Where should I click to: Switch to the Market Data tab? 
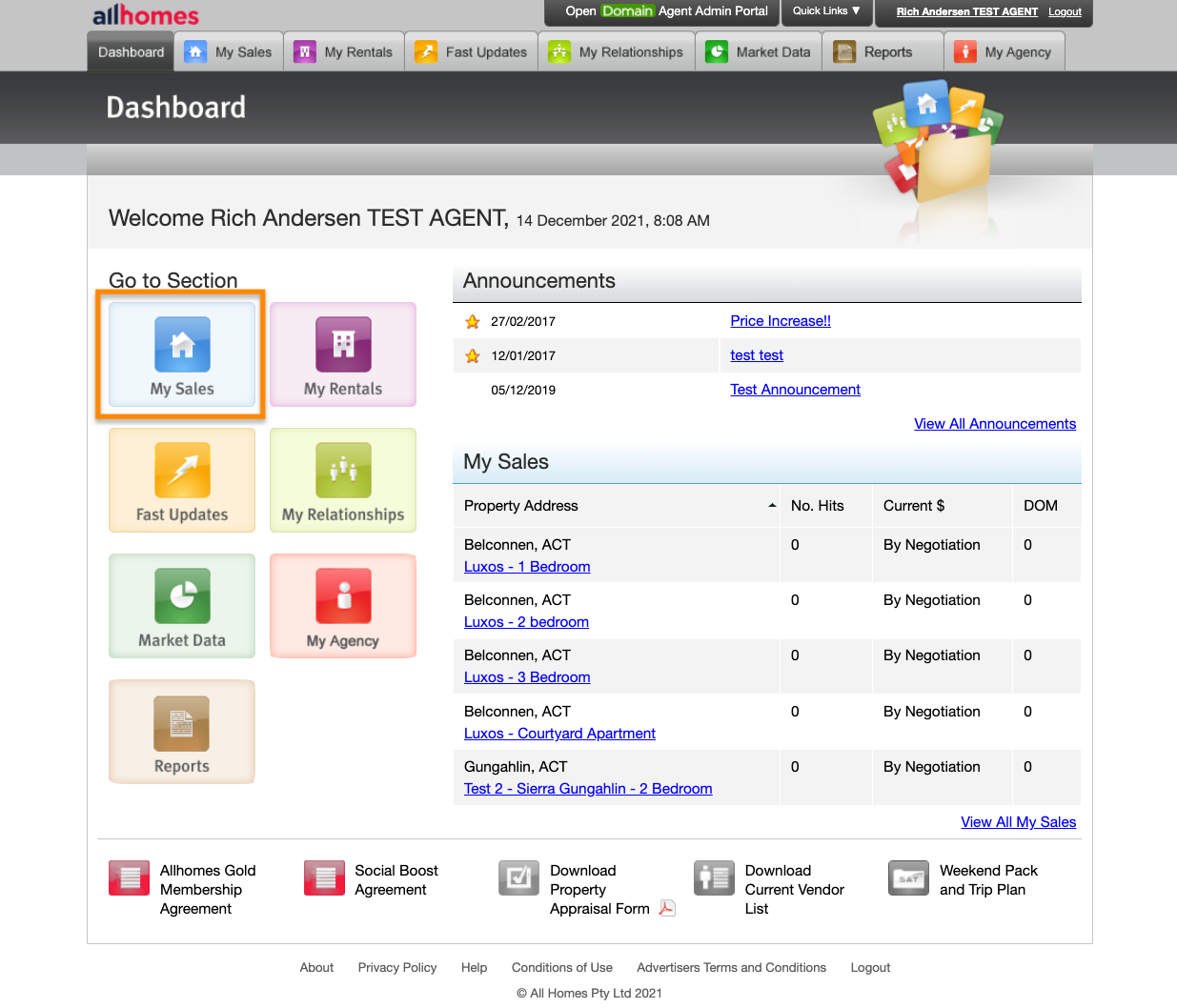click(x=758, y=52)
